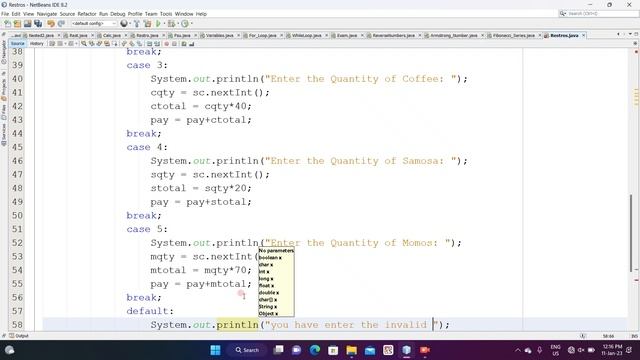
Task: Click the Redo toolbar icon
Action: point(61,24)
